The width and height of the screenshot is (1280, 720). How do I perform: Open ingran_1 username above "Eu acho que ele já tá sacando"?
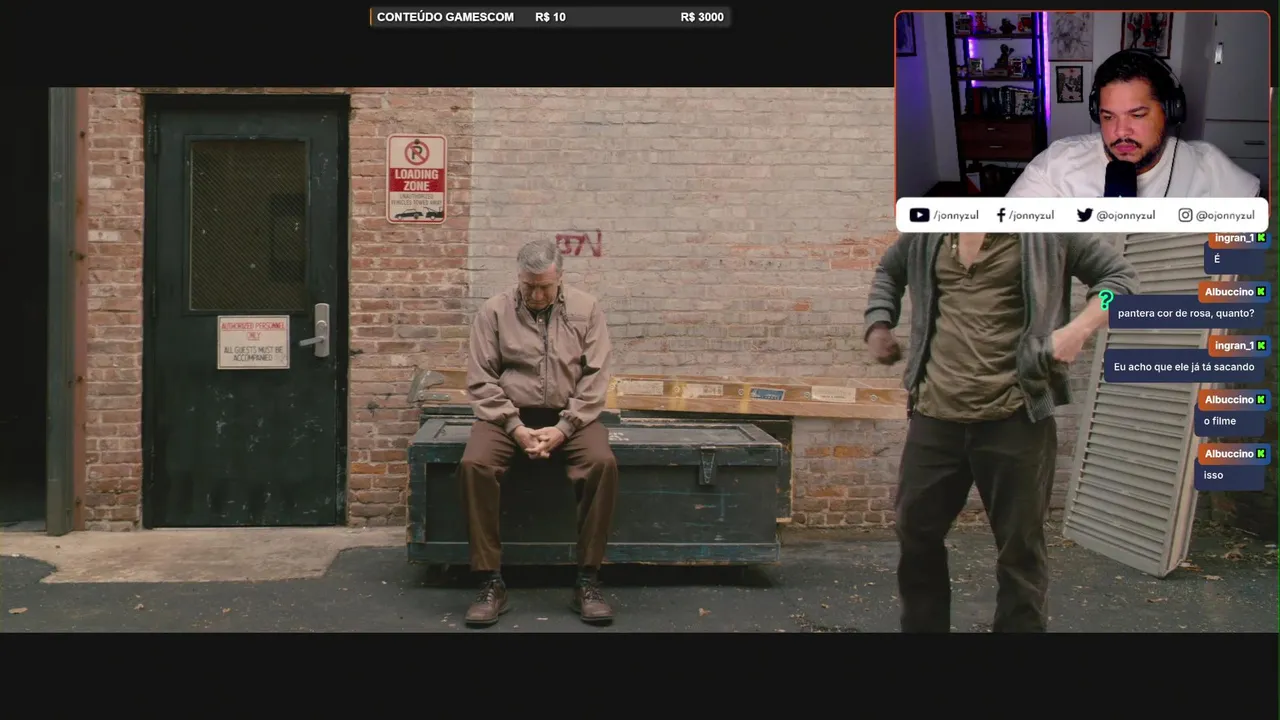click(x=1234, y=346)
